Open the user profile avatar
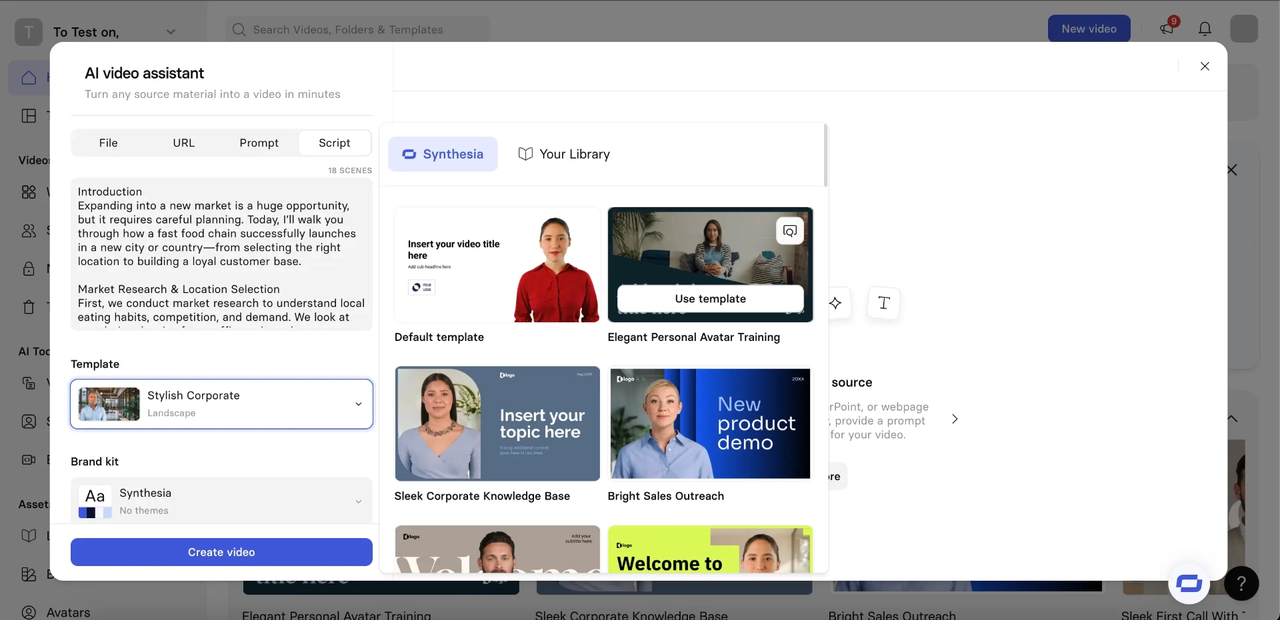 coord(1244,28)
